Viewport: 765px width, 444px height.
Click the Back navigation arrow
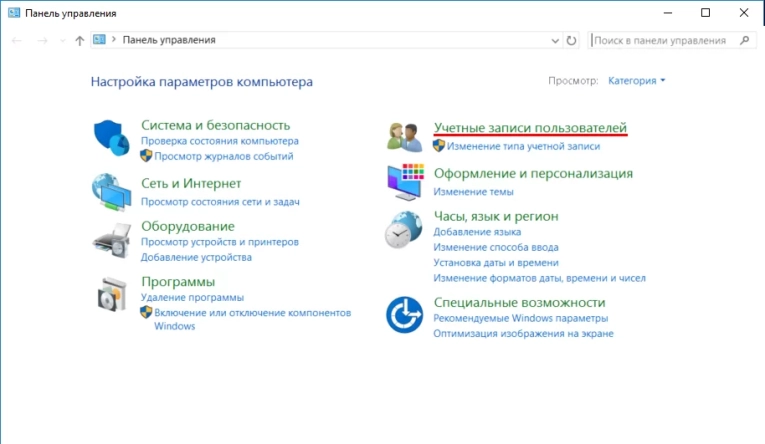coord(17,40)
